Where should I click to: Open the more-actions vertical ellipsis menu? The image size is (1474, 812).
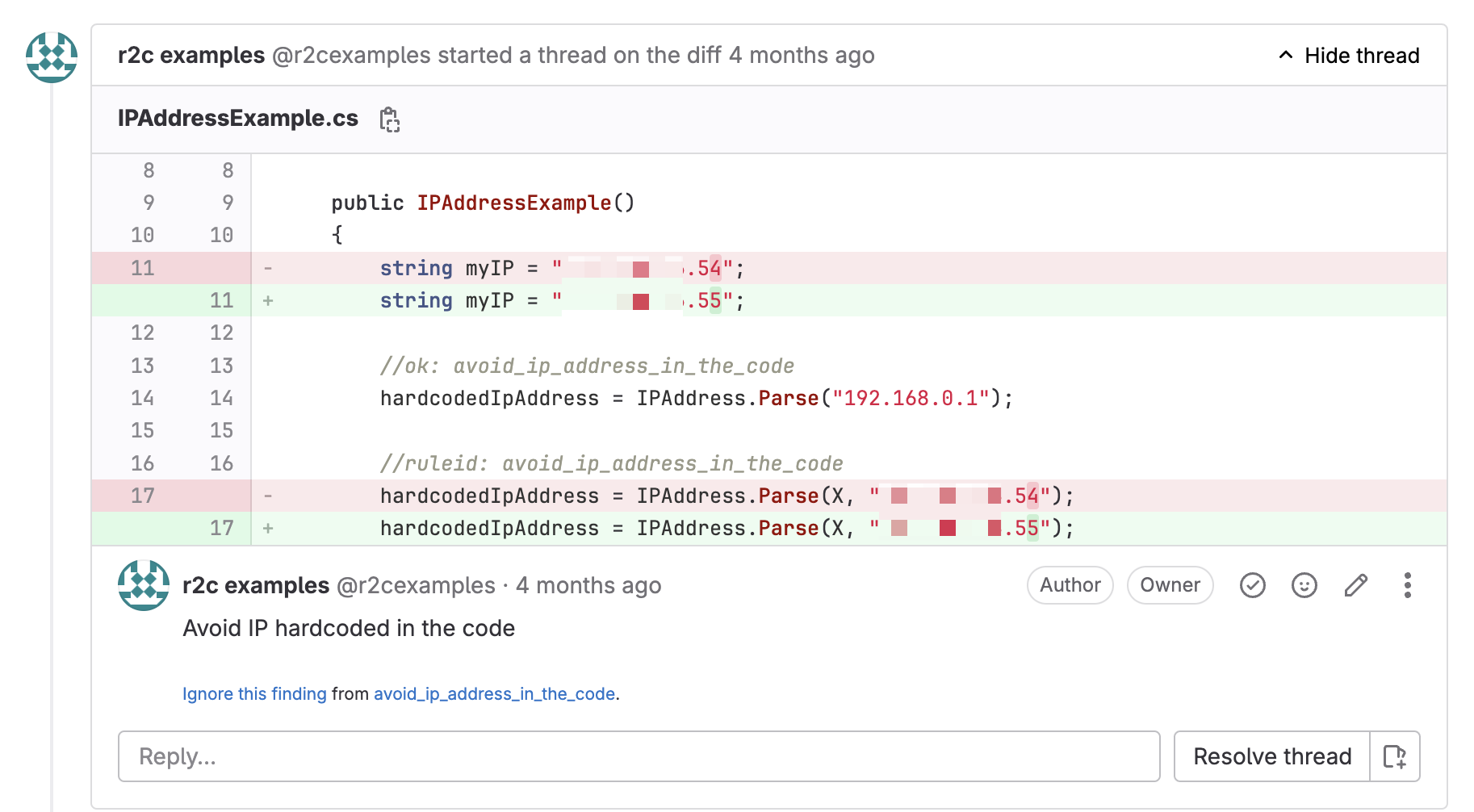coord(1407,585)
